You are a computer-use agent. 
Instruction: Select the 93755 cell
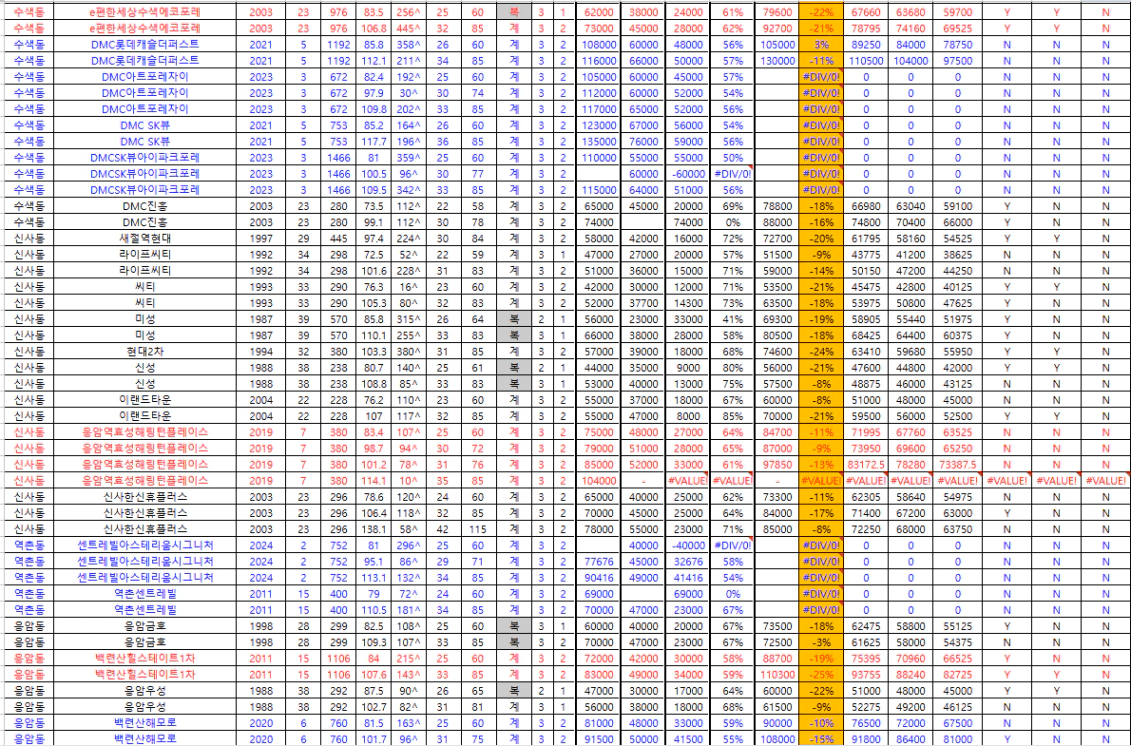pyautogui.click(x=866, y=675)
